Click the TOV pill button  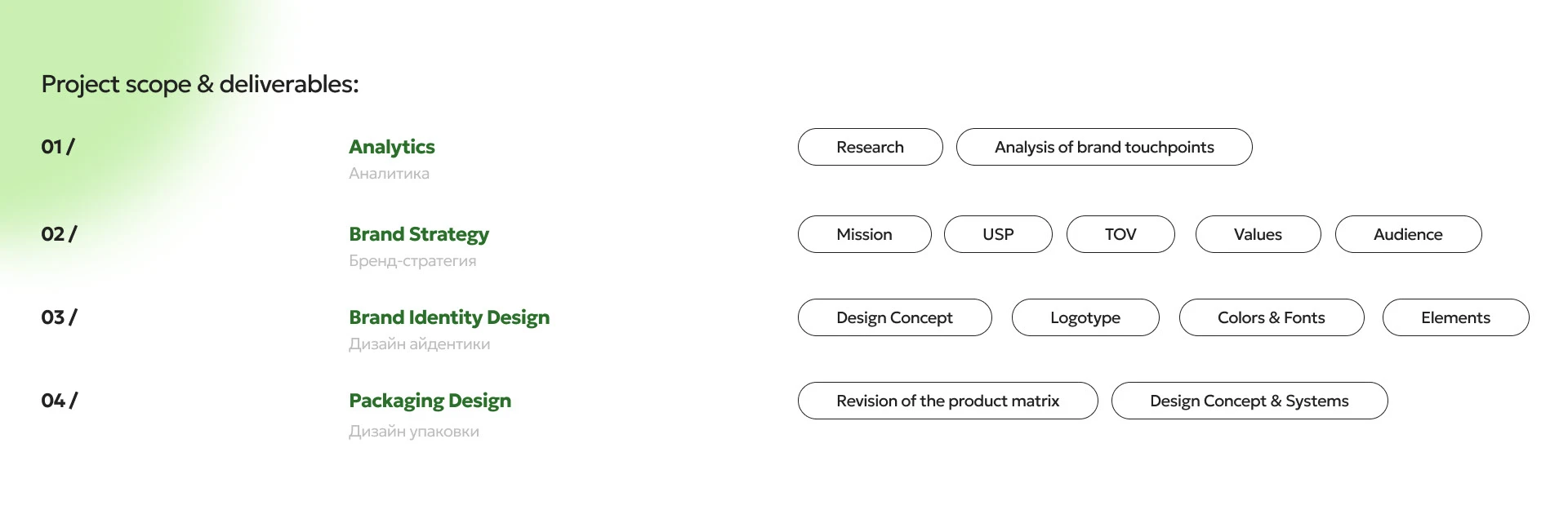click(1120, 234)
